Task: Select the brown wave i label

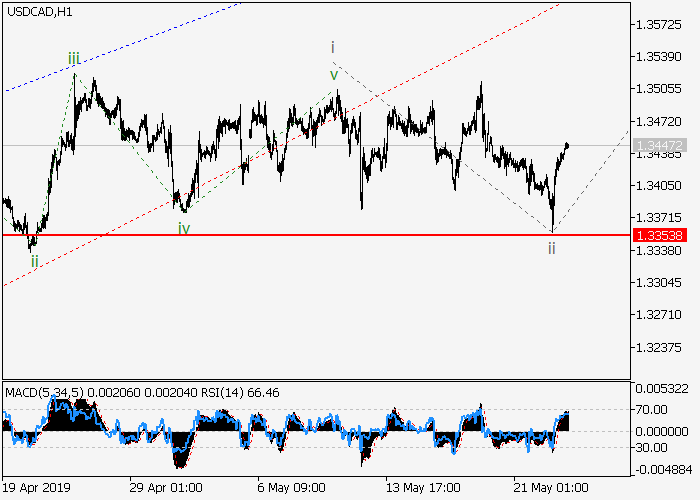Action: (333, 47)
